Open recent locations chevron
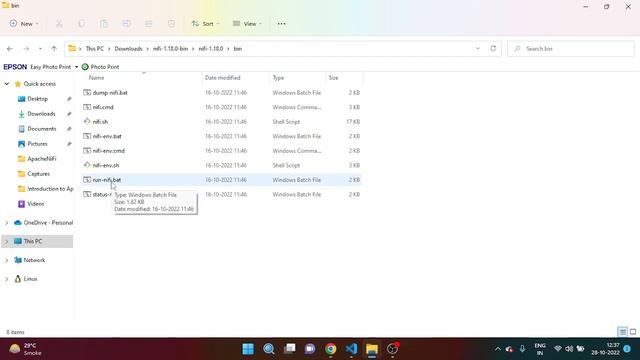640x360 pixels. [x=40, y=49]
